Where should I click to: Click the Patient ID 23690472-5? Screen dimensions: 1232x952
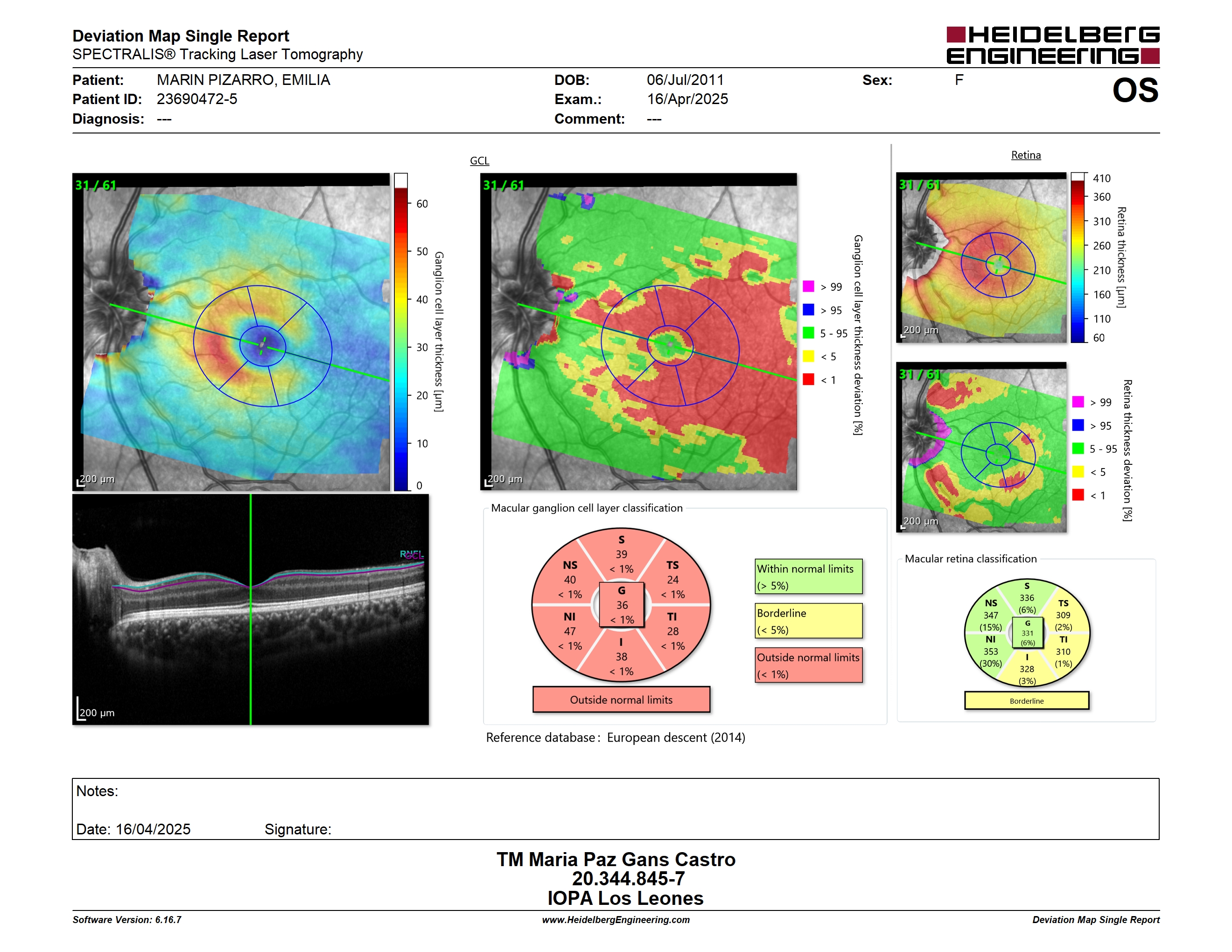click(x=197, y=99)
